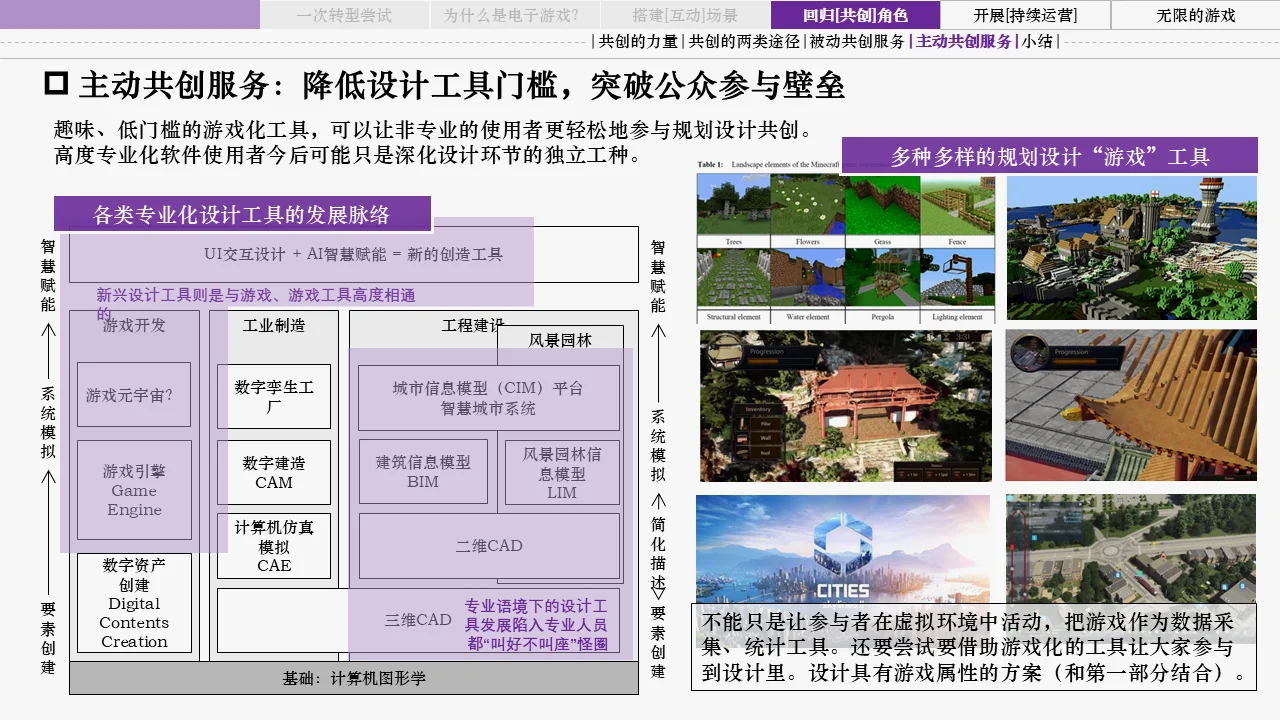Click the slide title 主动共创服务：降低设计工具门槛
The image size is (1280, 720).
click(461, 86)
